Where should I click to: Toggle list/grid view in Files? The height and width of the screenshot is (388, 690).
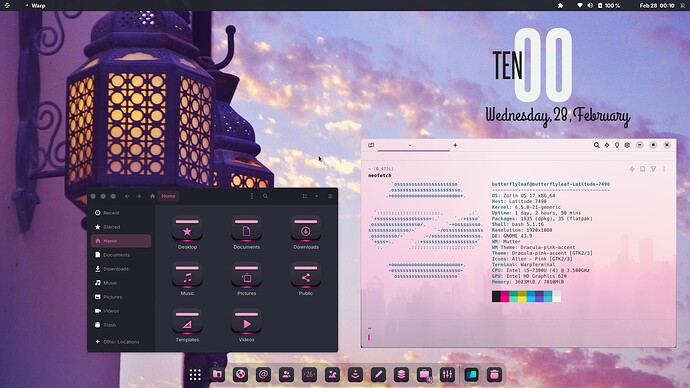coord(305,196)
